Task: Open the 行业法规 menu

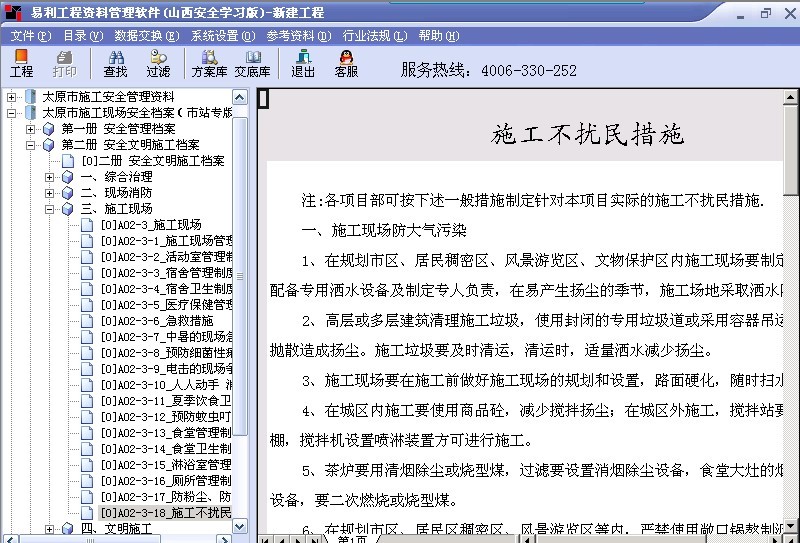Action: point(374,35)
